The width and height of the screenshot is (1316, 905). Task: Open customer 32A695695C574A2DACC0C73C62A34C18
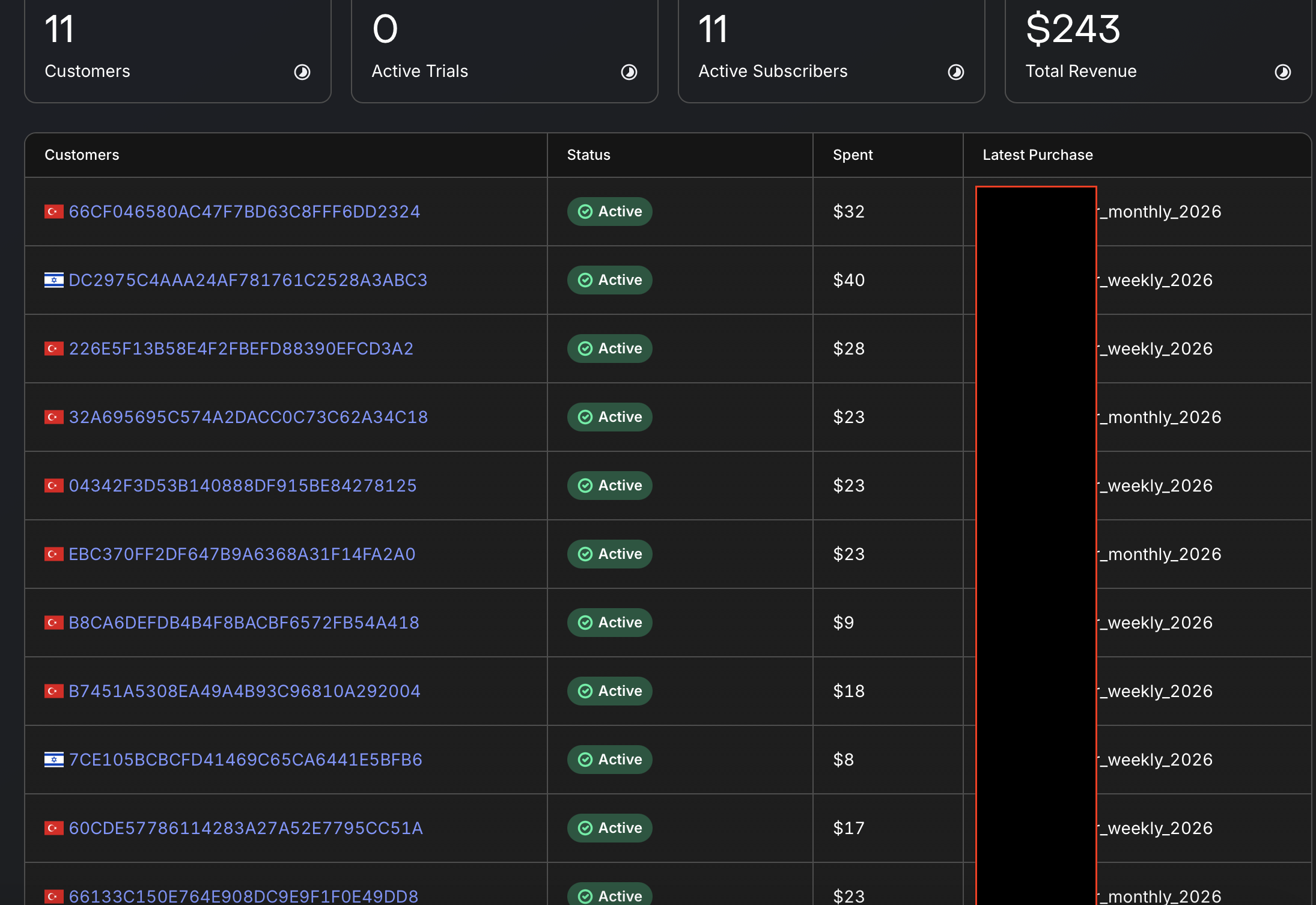(x=248, y=417)
